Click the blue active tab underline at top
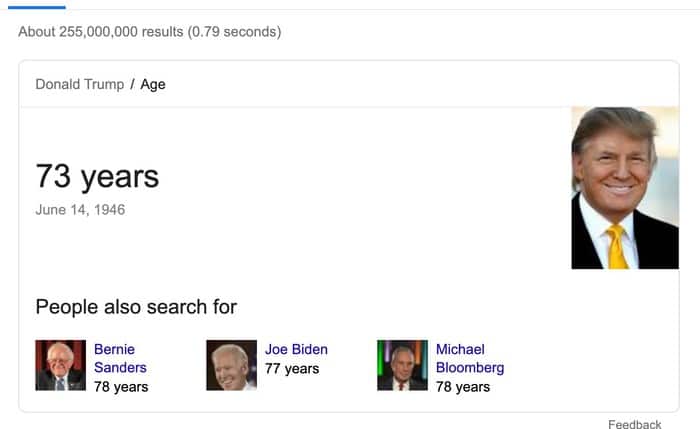The image size is (700, 429). 36,6
